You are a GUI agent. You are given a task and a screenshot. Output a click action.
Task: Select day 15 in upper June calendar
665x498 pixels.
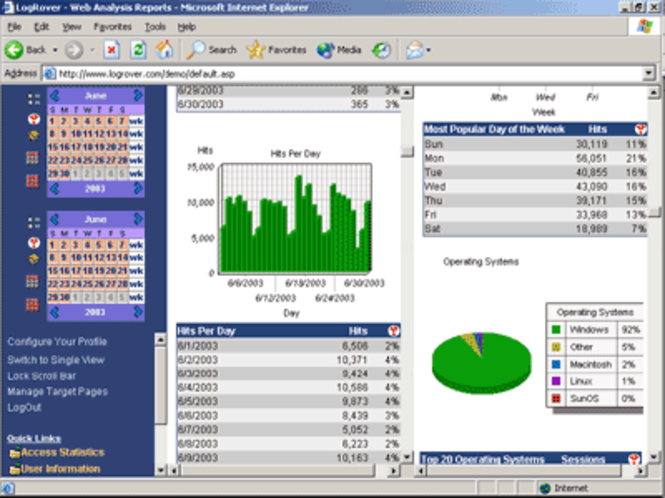[x=53, y=148]
